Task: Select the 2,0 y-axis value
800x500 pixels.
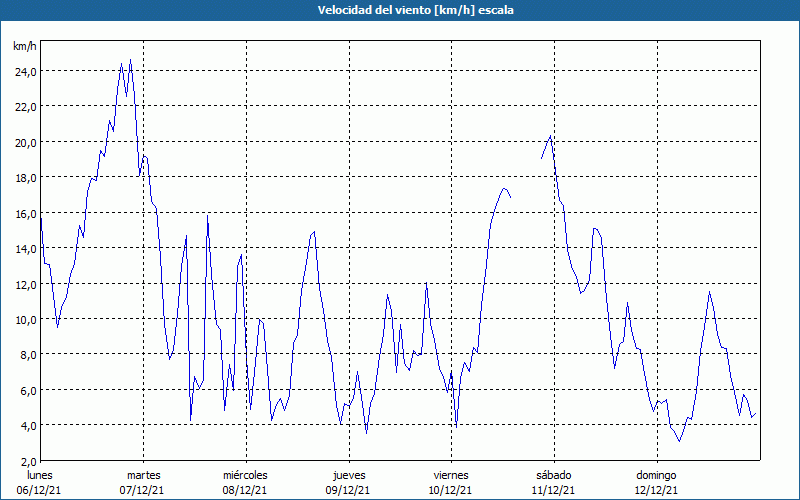Action: [28, 462]
